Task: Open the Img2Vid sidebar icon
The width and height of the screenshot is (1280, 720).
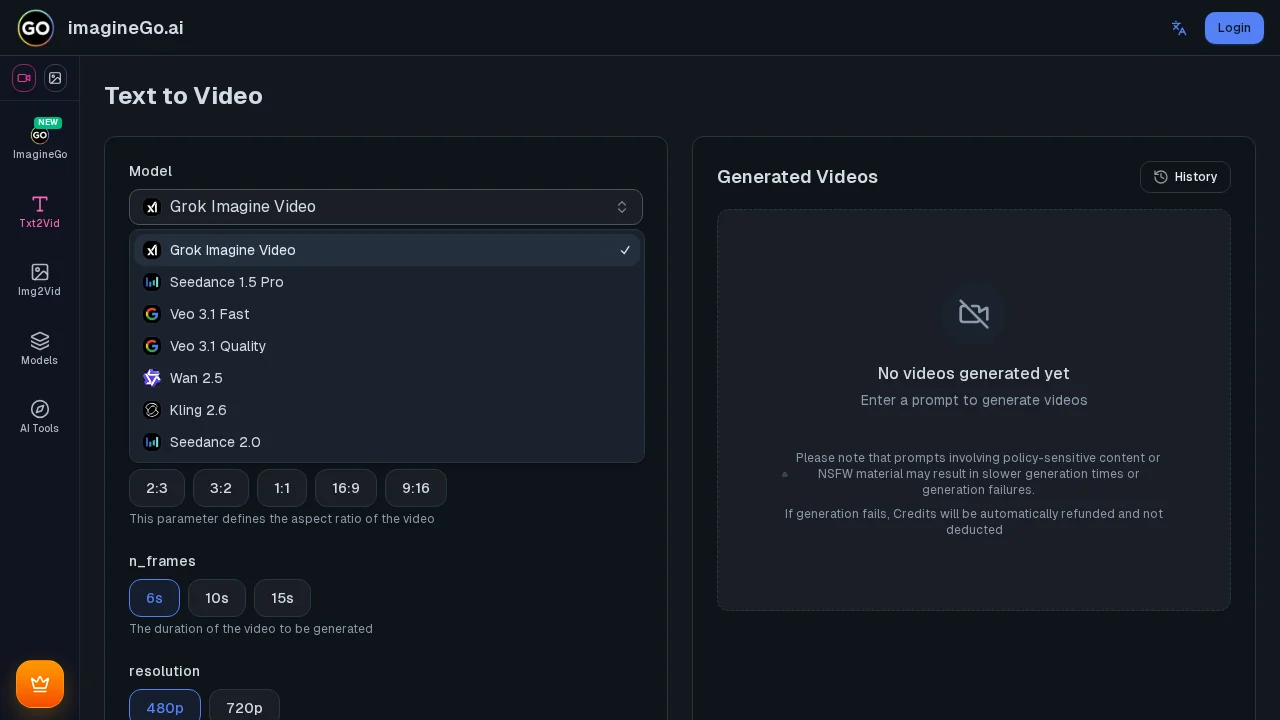Action: point(40,280)
